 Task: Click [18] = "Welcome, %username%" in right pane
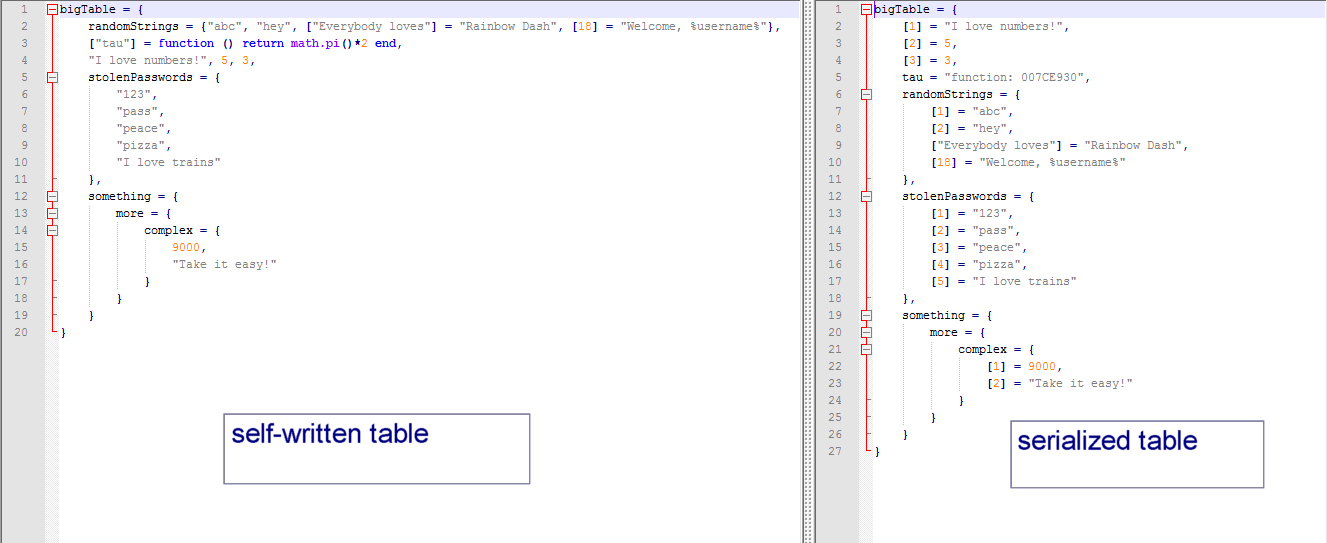(1028, 162)
